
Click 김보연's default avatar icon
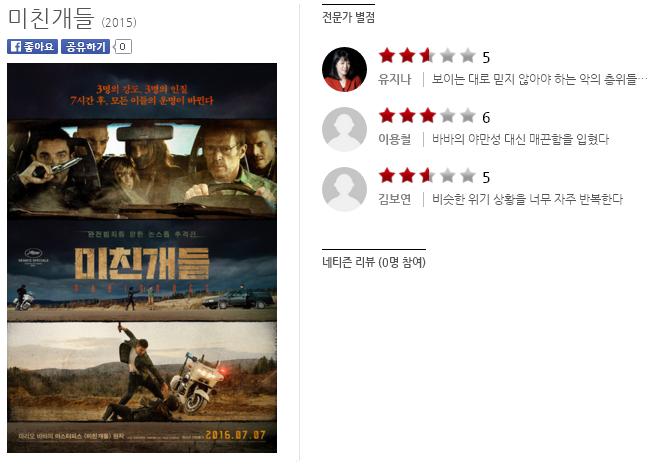point(344,189)
